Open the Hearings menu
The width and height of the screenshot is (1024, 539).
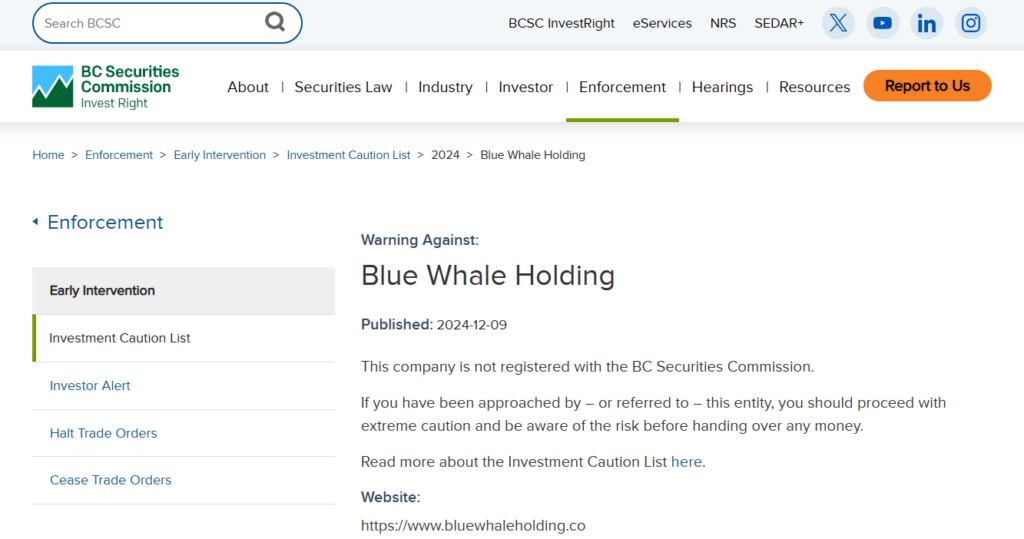[722, 87]
